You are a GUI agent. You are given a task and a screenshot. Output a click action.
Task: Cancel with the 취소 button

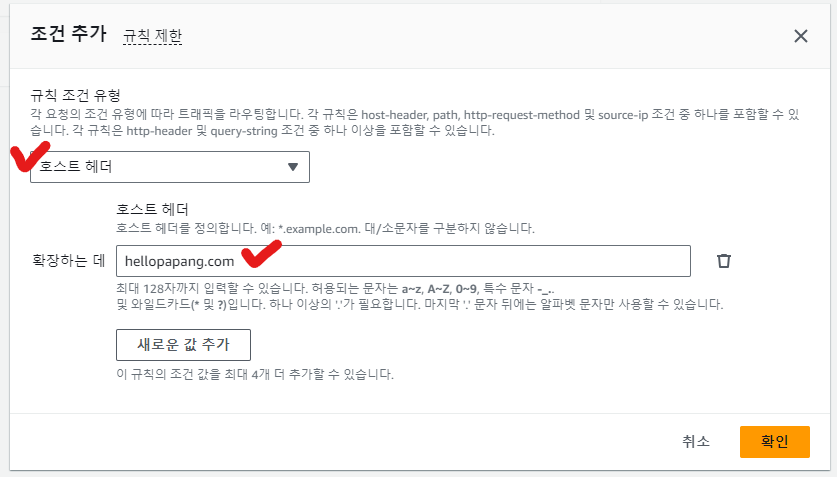coord(696,441)
